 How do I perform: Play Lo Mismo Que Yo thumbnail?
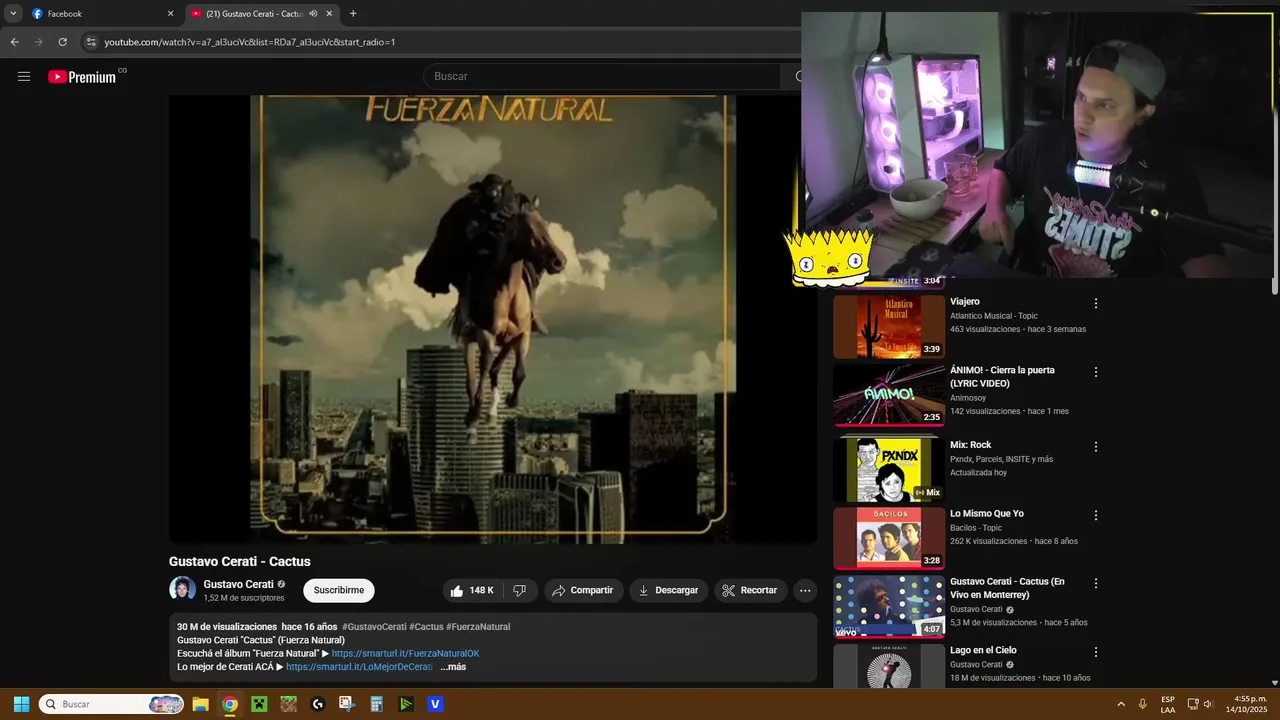(x=889, y=538)
